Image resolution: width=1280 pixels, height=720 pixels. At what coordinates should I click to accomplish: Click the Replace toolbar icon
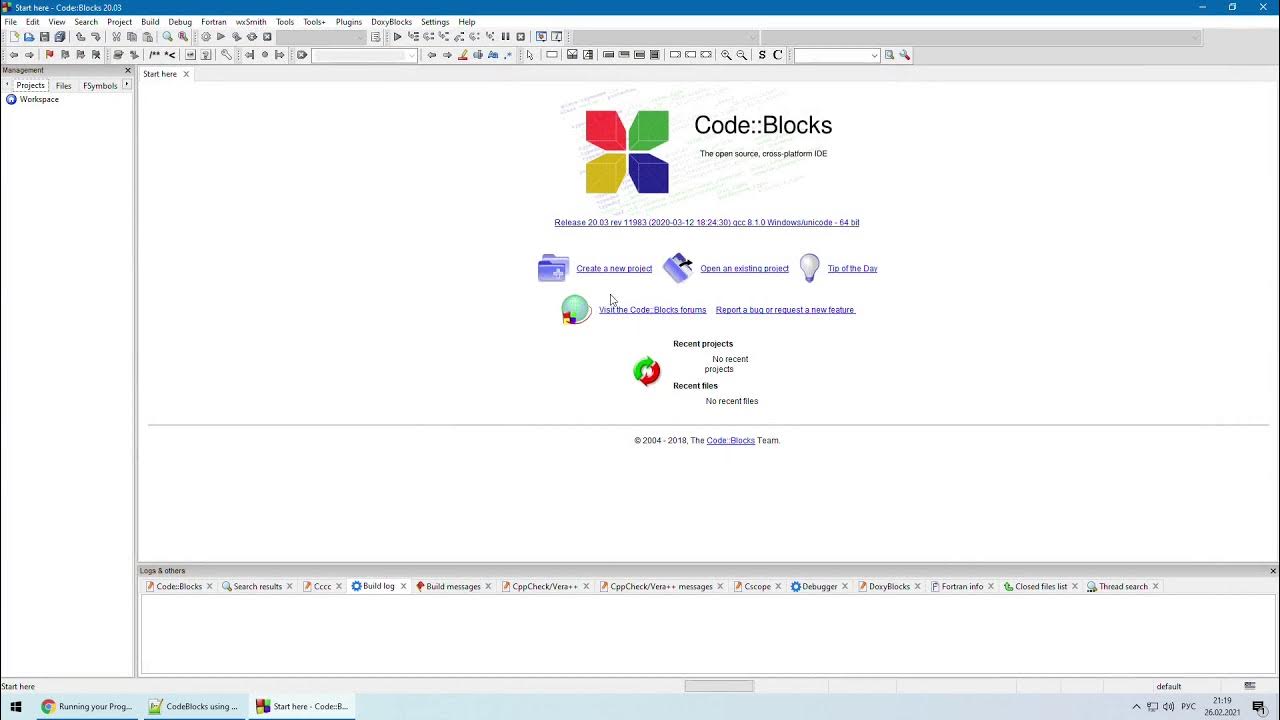coord(183,37)
